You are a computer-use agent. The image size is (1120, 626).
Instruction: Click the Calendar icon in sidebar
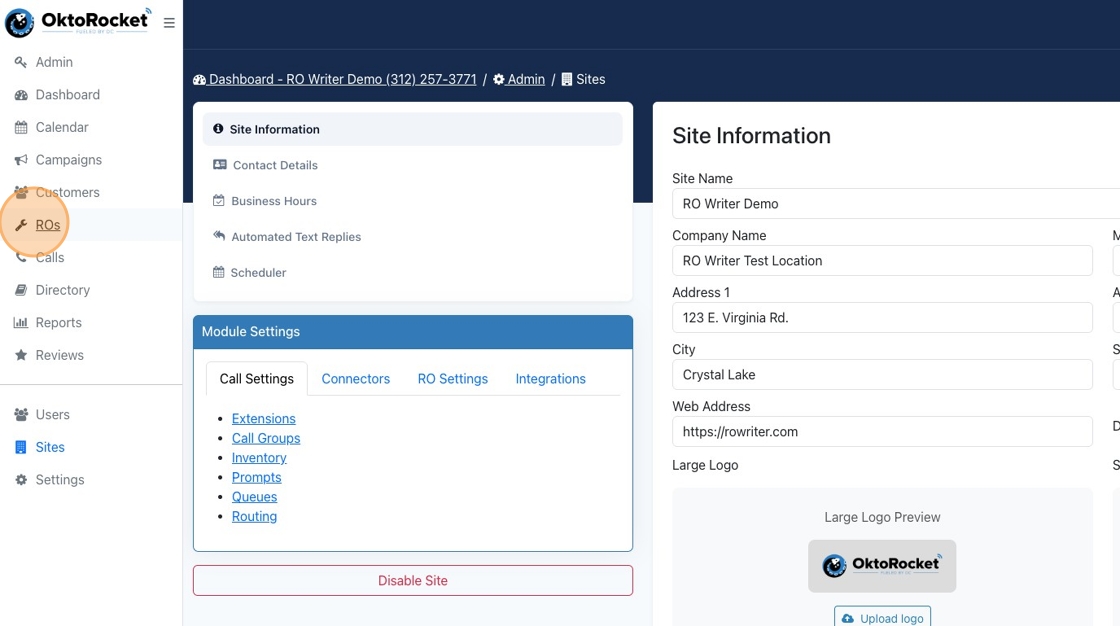coord(21,127)
